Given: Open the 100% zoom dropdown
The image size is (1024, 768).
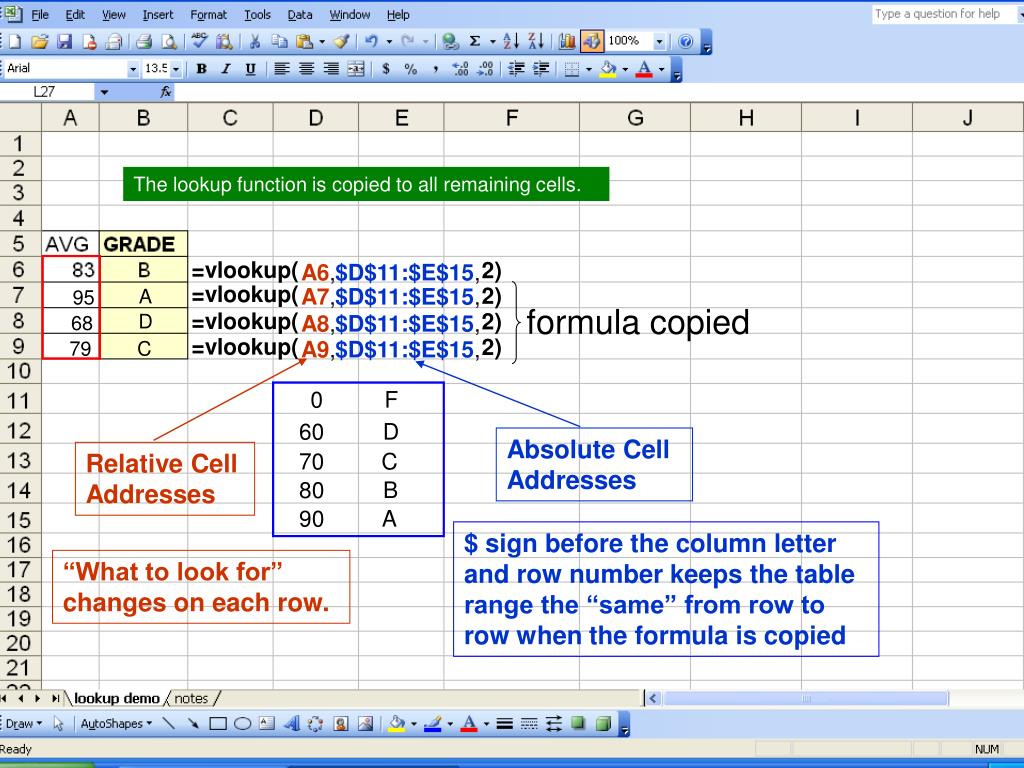Looking at the screenshot, I should click(659, 42).
